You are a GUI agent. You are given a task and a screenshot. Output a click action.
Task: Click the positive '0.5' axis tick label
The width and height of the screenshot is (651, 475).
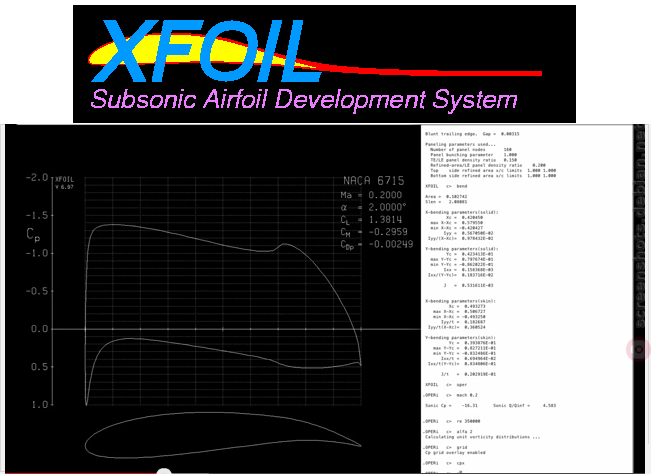pos(39,367)
